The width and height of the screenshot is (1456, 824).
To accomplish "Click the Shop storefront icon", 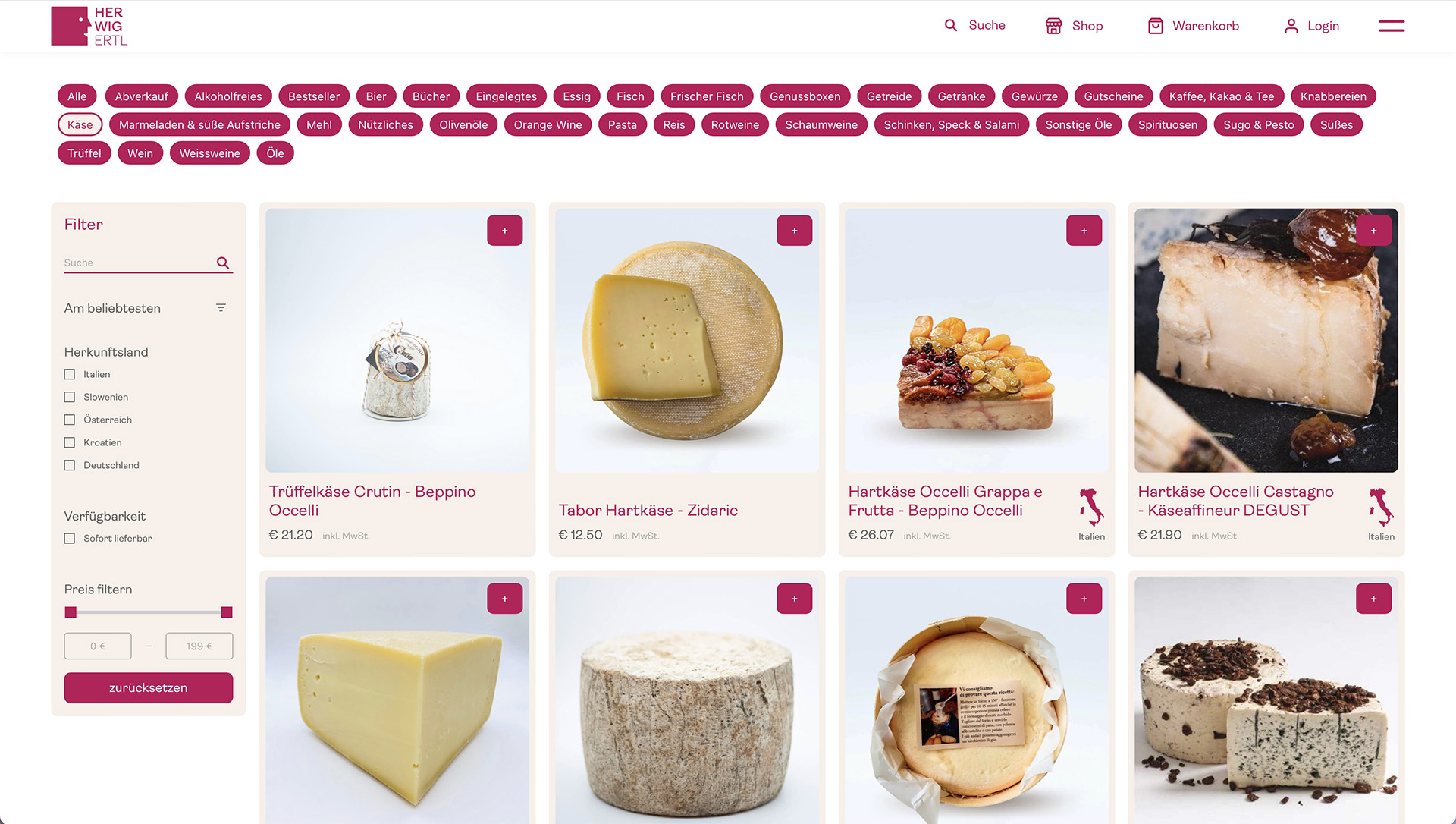I will [x=1053, y=26].
